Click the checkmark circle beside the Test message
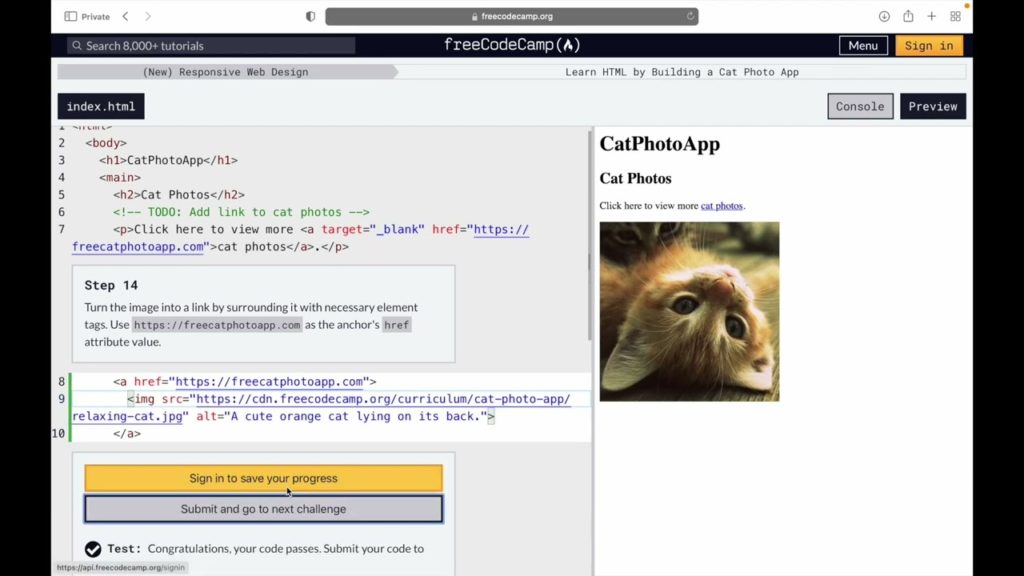 93,549
